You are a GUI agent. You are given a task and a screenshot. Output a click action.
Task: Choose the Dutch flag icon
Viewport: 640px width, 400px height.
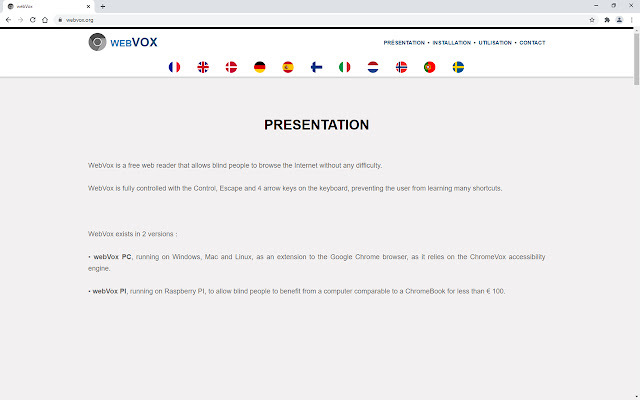click(x=373, y=67)
